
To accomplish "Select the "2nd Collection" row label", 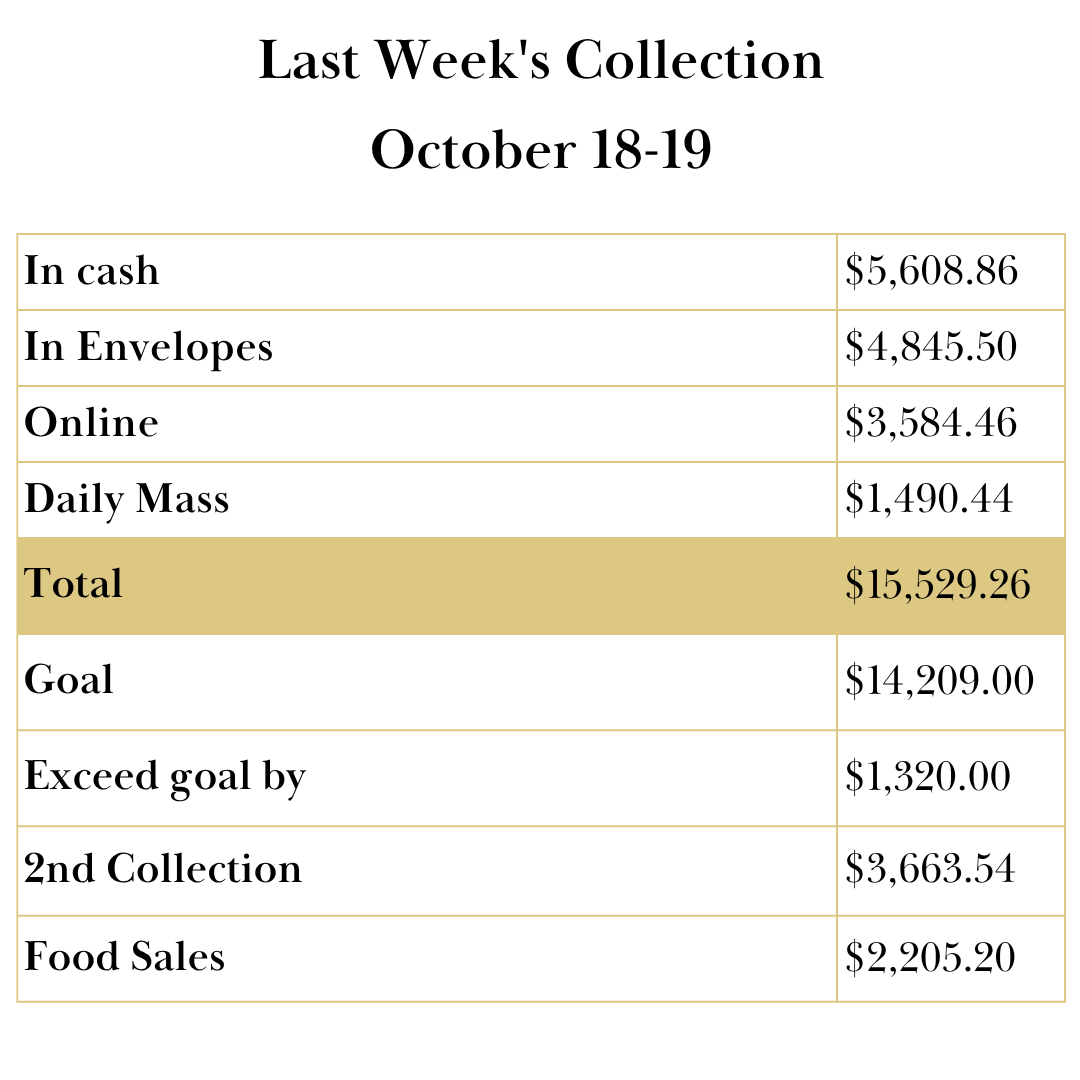I will 163,869.
